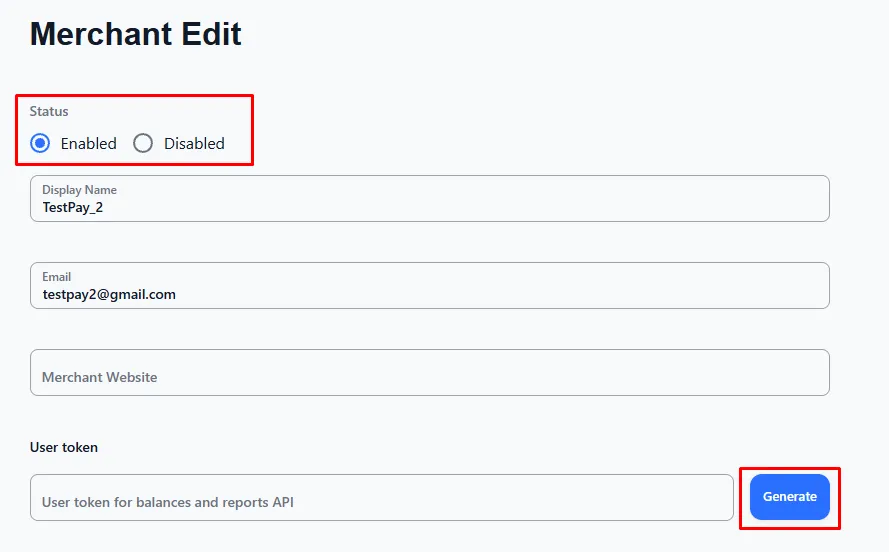Click the "Merchant Edit" page heading
The image size is (889, 552).
pos(136,34)
